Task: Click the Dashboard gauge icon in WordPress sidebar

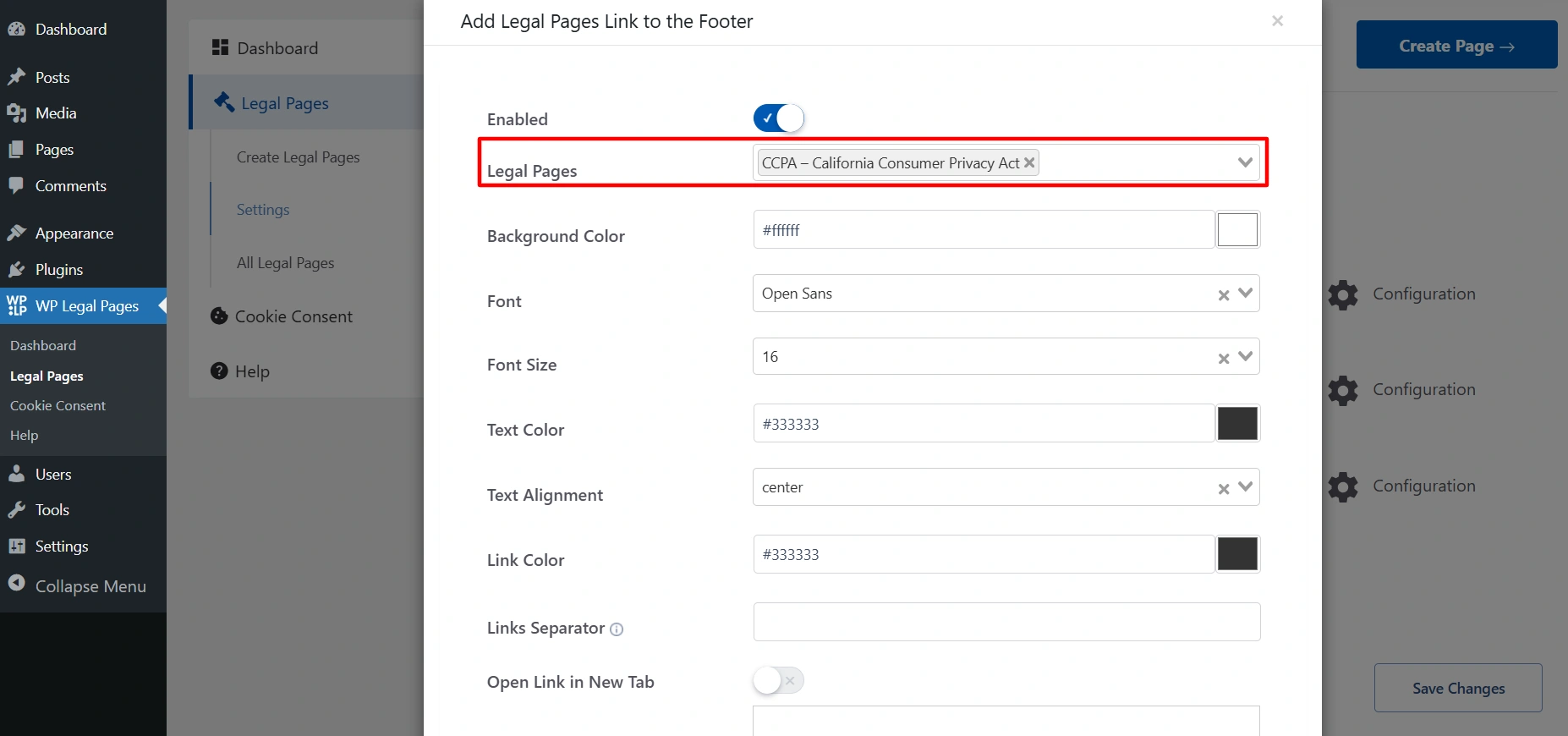Action: point(17,30)
